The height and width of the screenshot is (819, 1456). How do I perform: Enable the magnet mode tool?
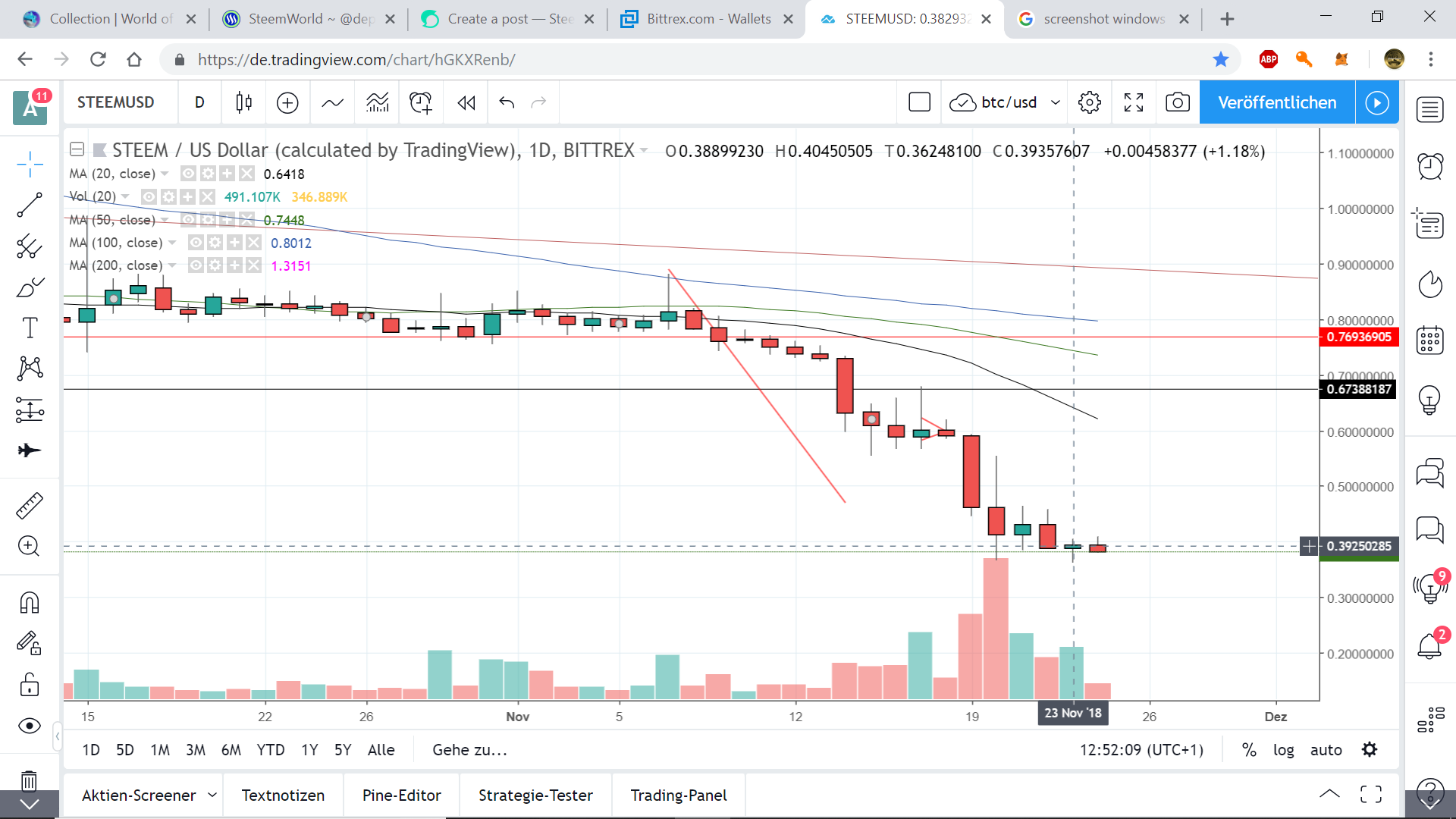(30, 603)
